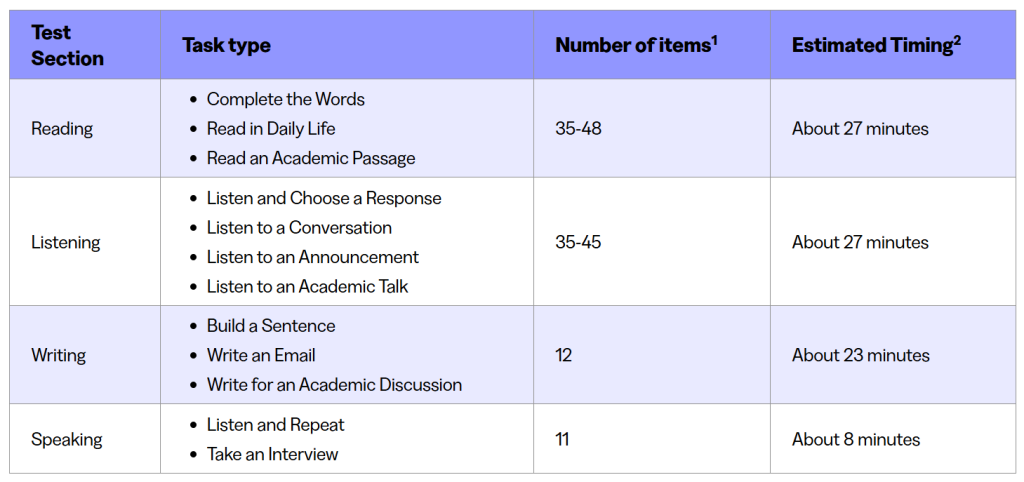Click the Task type column header
This screenshot has width=1024, height=482.
point(226,45)
